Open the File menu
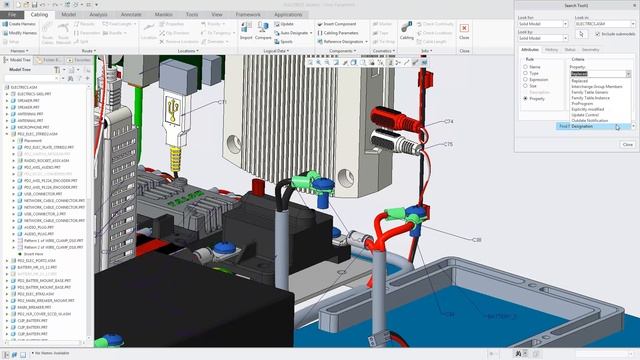Screen dimensions: 640x360 [x=12, y=15]
